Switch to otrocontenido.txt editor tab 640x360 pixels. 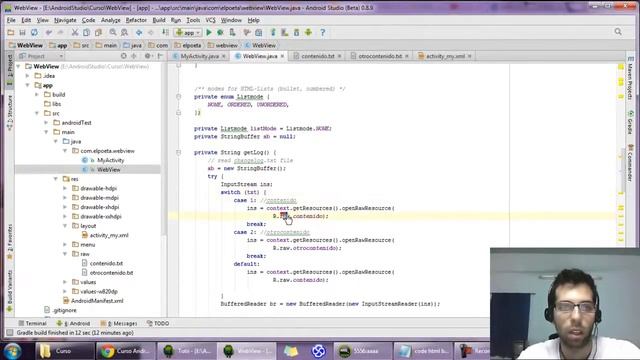(380, 56)
